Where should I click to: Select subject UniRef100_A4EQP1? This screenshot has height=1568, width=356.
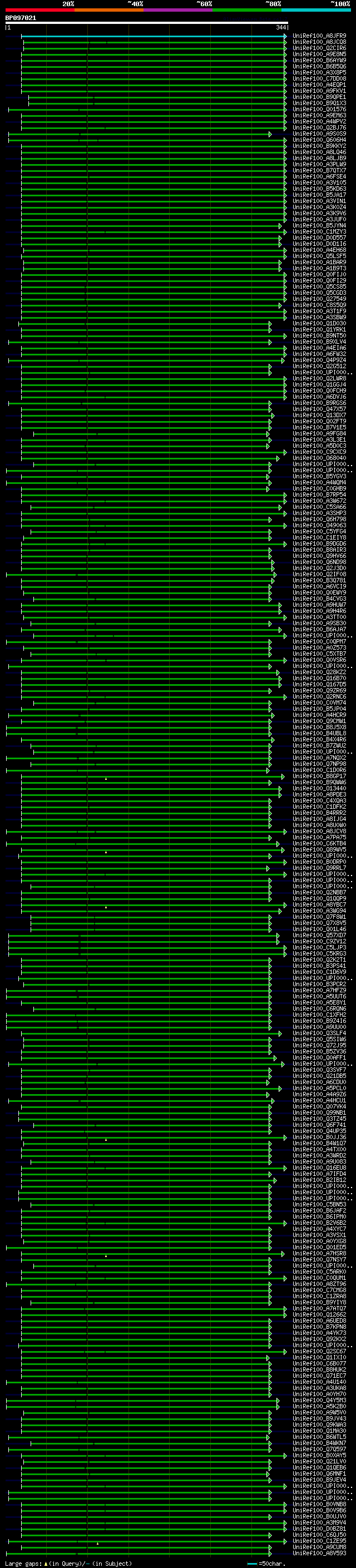tap(319, 85)
